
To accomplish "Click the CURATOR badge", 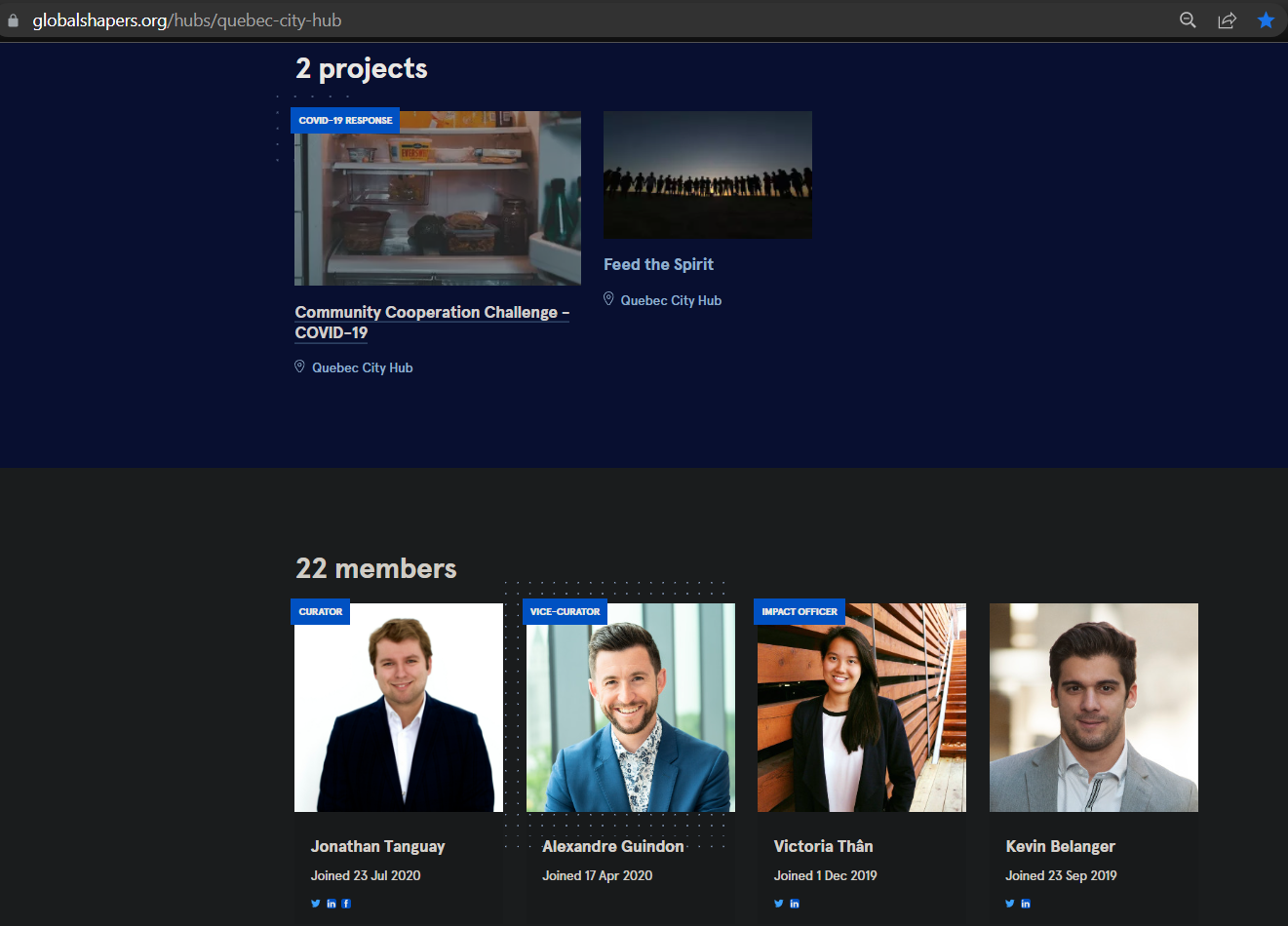I will tap(320, 611).
